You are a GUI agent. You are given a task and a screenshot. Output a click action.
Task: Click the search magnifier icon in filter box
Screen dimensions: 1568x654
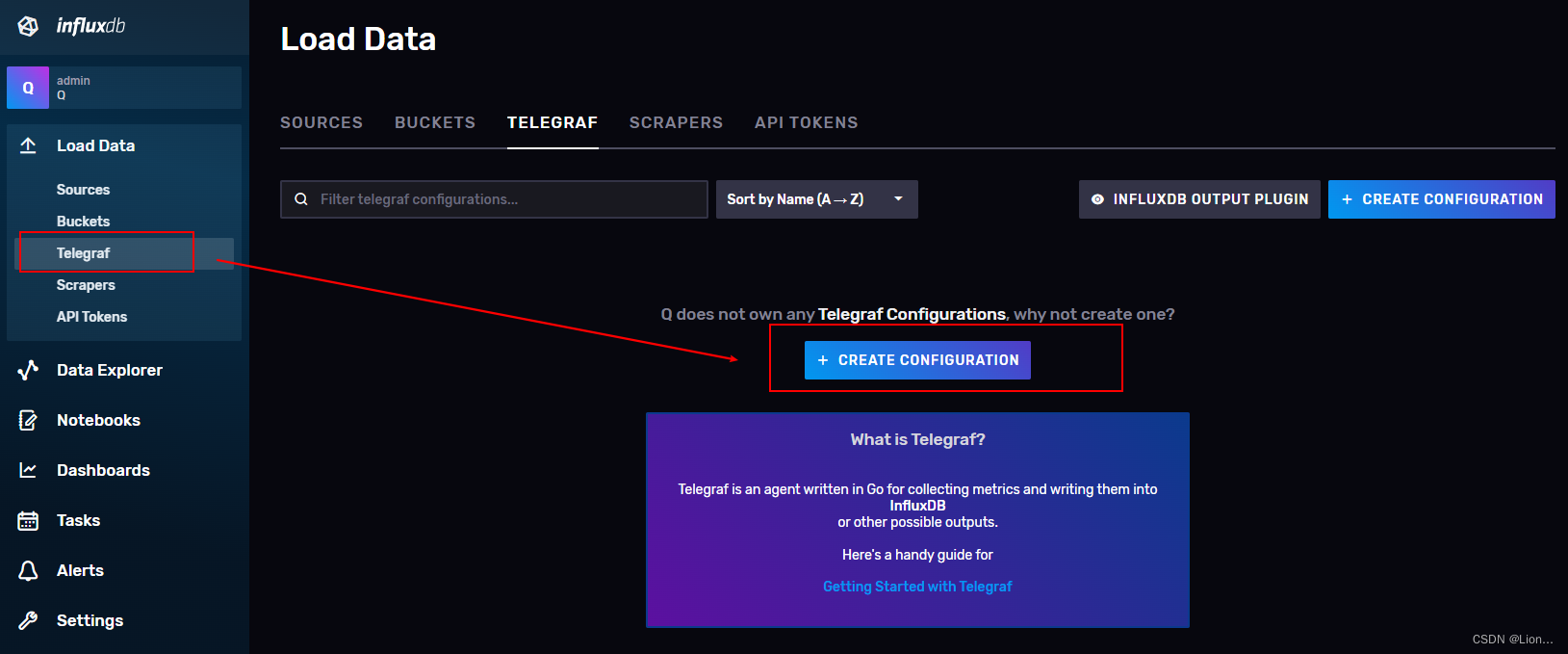[301, 199]
